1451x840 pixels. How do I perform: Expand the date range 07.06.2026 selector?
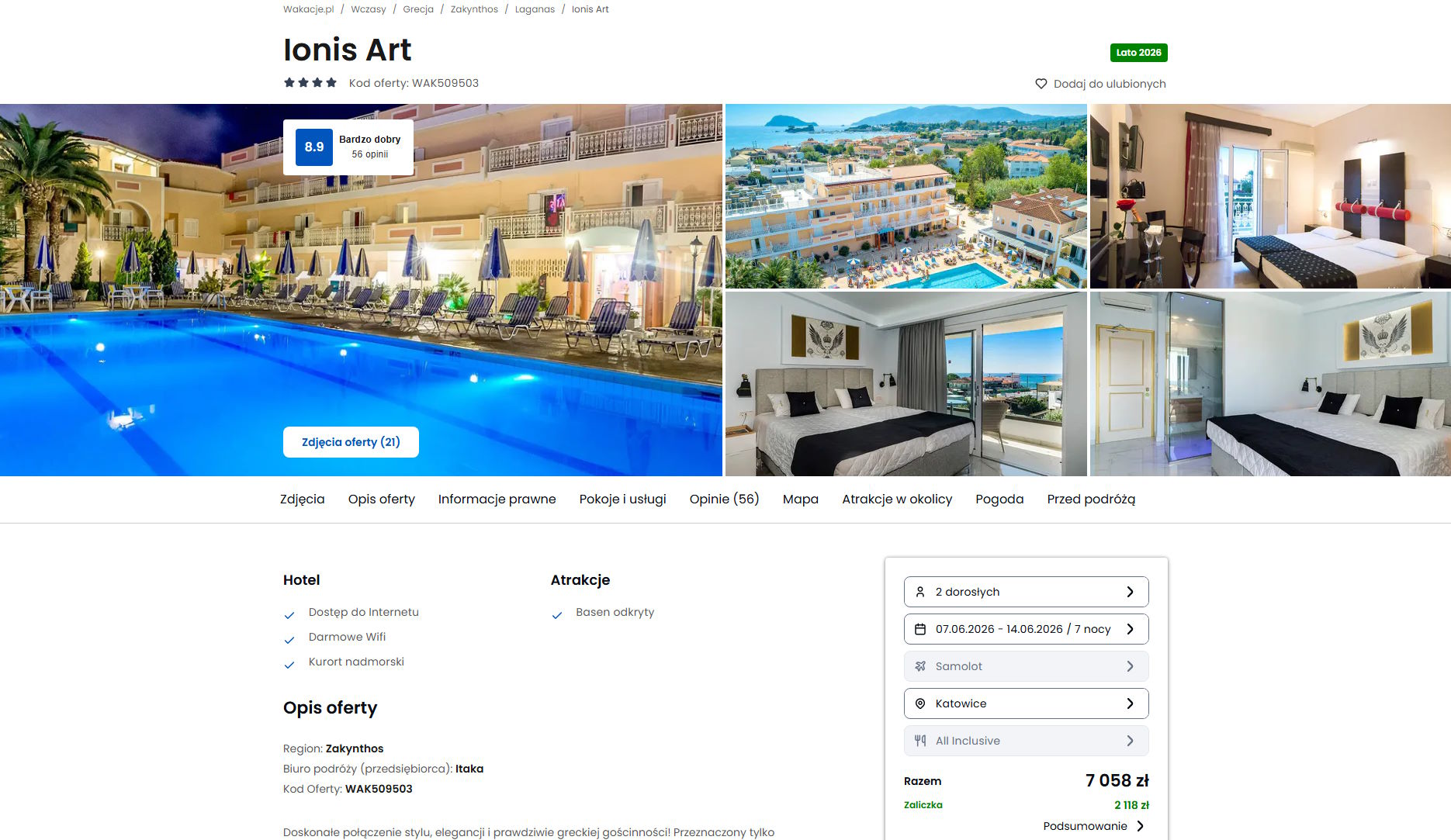[x=1026, y=629]
